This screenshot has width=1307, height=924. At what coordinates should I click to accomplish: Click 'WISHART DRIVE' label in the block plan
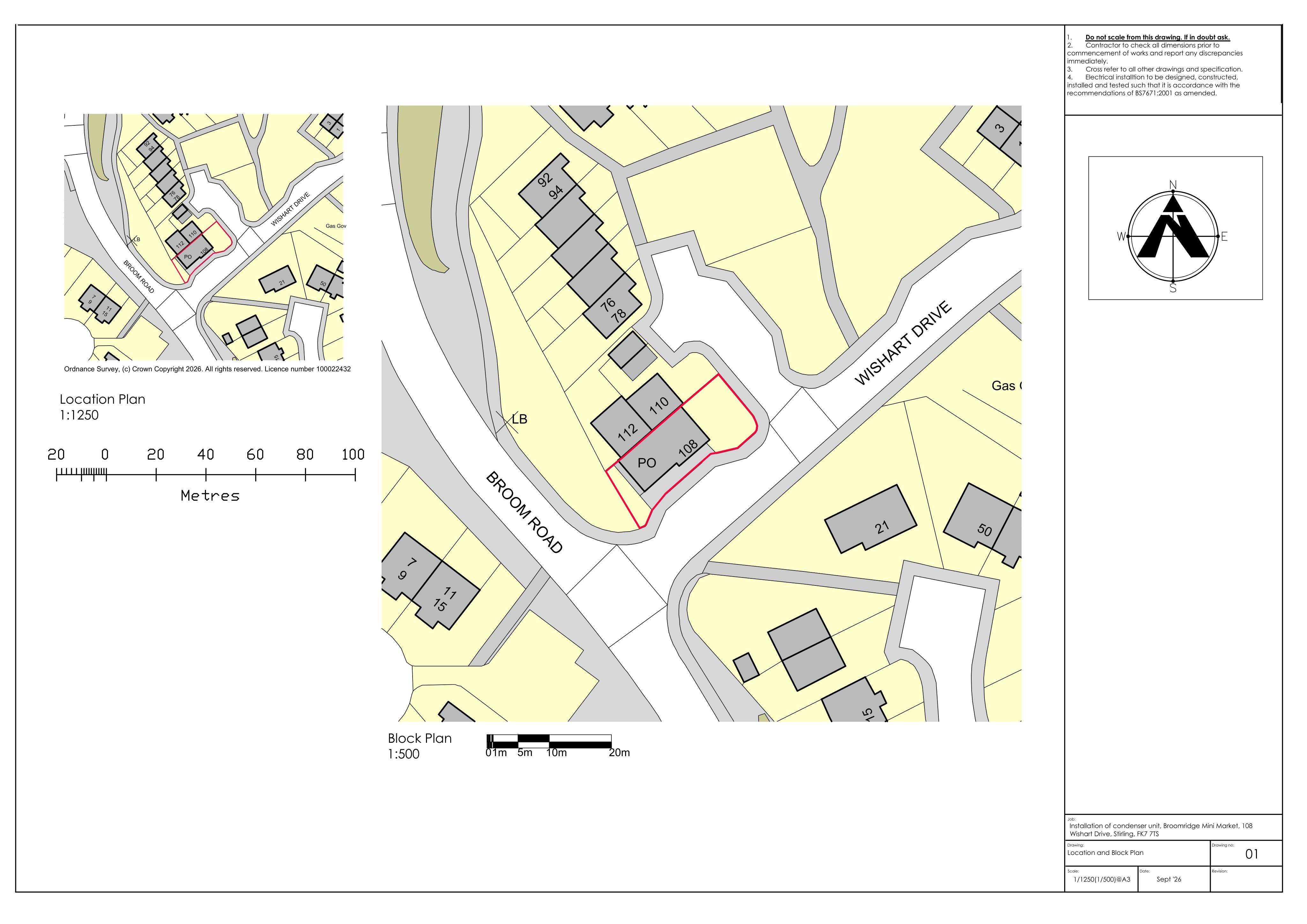click(903, 343)
